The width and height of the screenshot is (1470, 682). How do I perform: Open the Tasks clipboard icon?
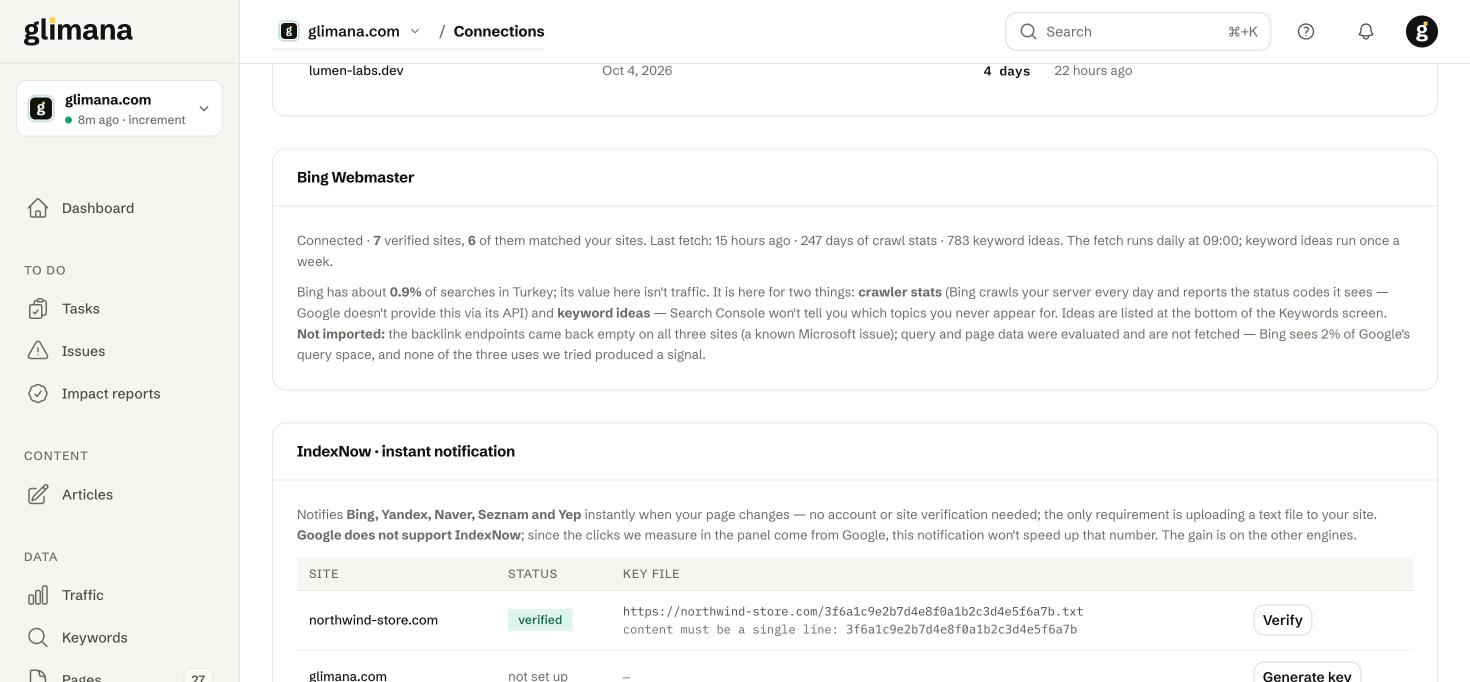point(38,309)
